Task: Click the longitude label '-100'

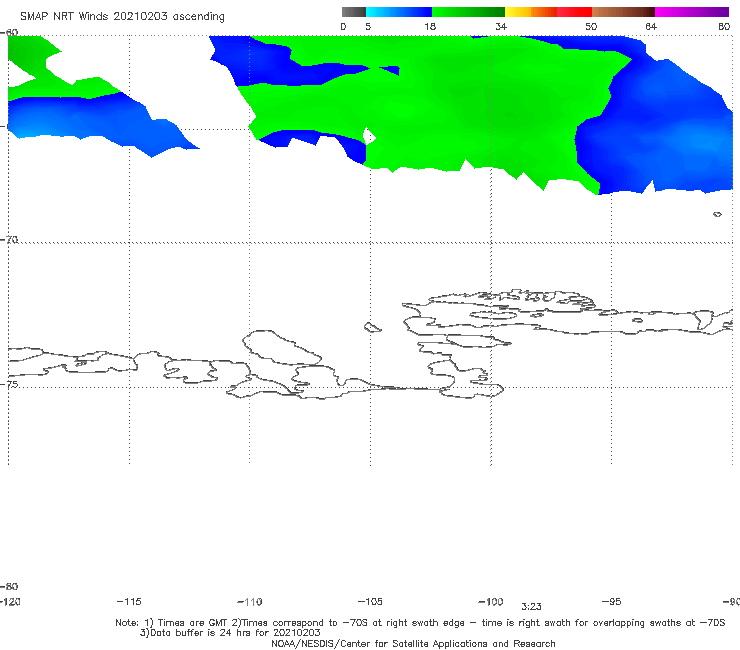Action: point(491,601)
